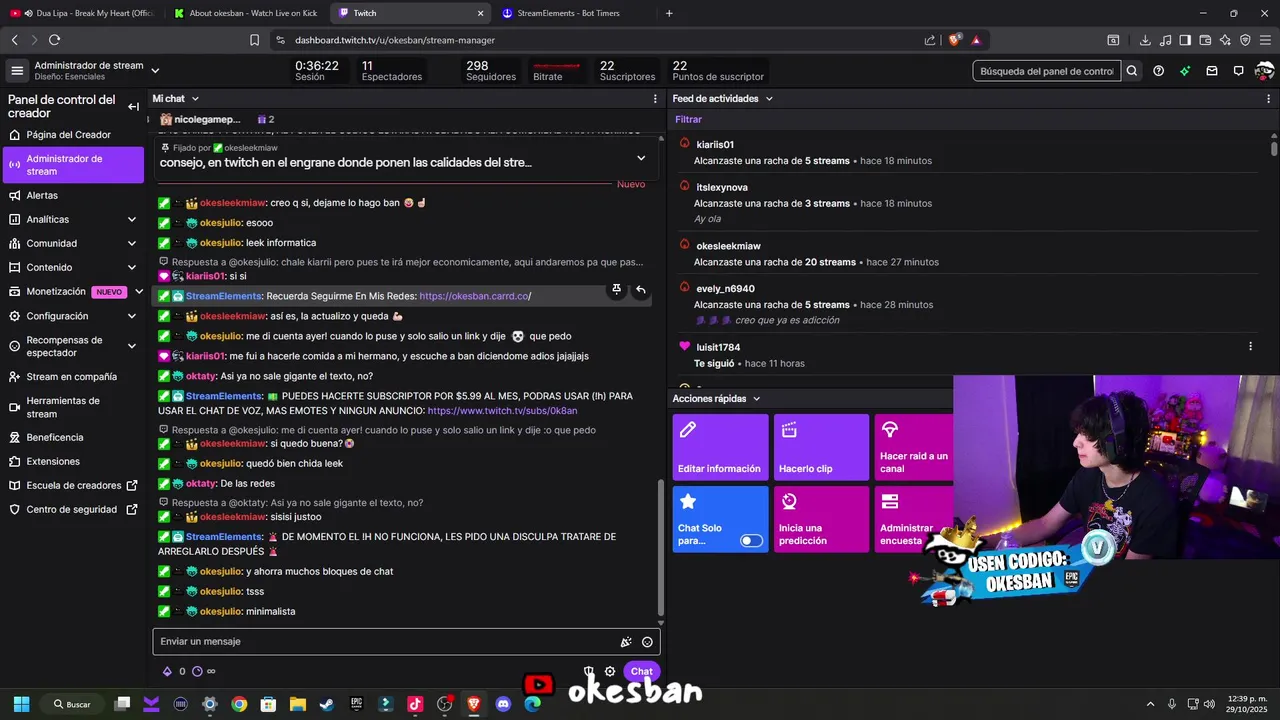Open Brave VPN shield icon in toolbar
This screenshot has width=1280, height=720.
click(1245, 40)
